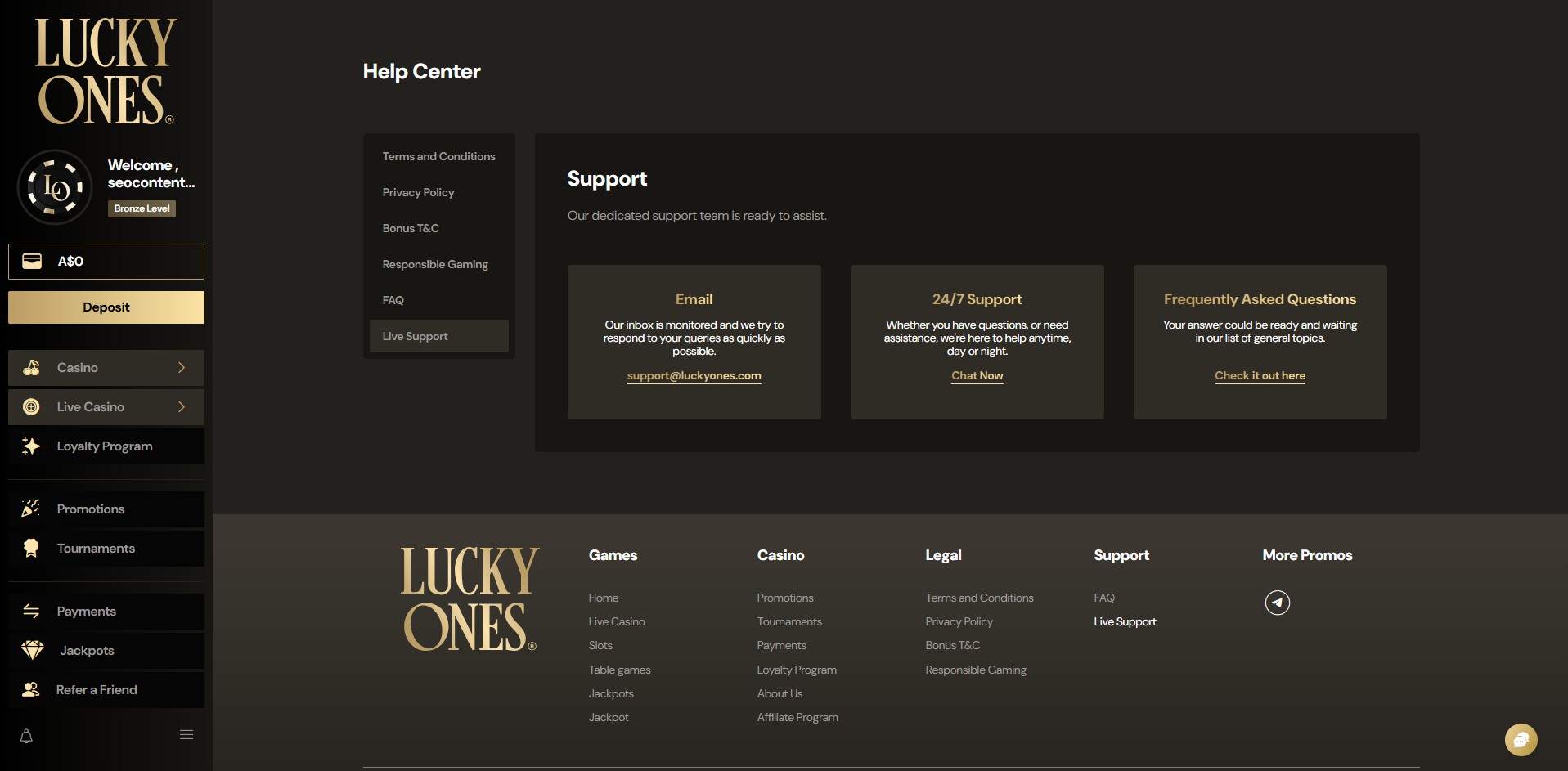This screenshot has height=771, width=1568.
Task: Open Casino in the sidebar
Action: [x=106, y=368]
